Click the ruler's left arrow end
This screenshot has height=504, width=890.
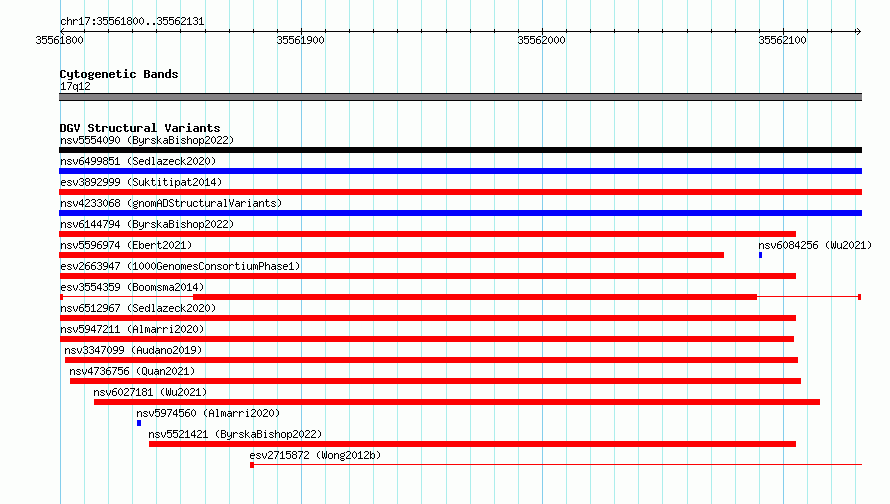pos(62,31)
